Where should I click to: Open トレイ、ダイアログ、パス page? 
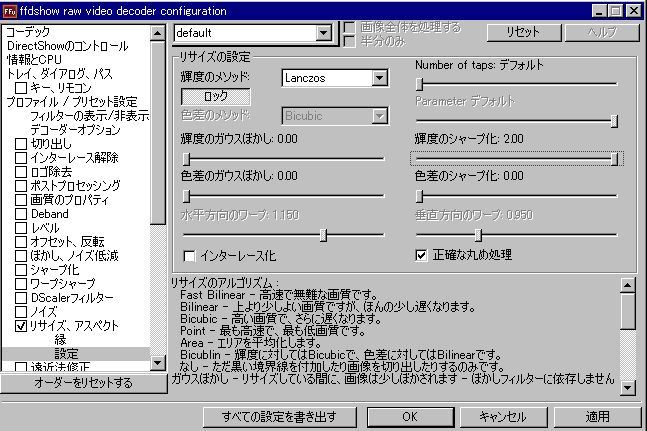[59, 74]
